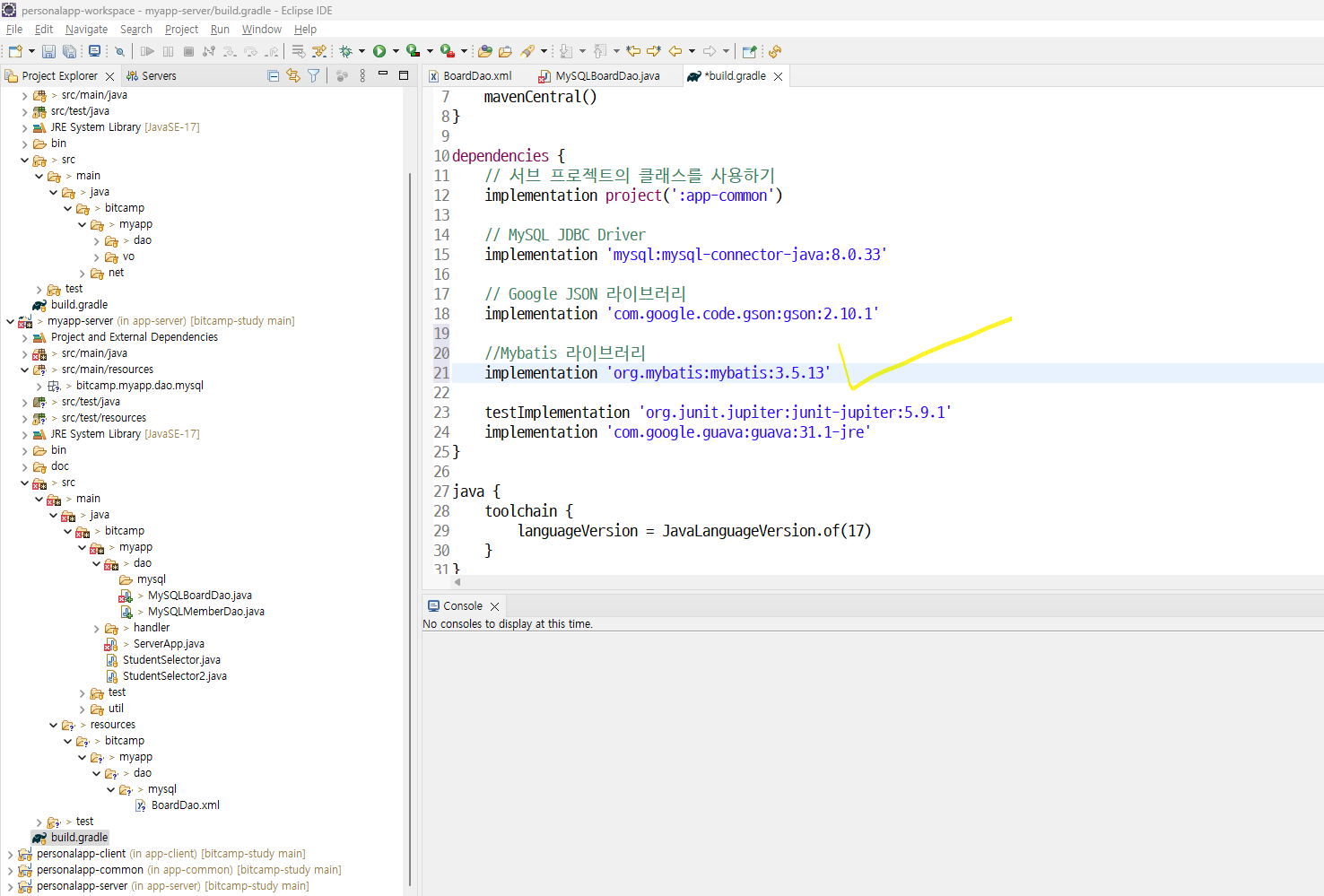Select MySQLMemberDao.java in the tree
The height and width of the screenshot is (896, 1324).
(206, 612)
